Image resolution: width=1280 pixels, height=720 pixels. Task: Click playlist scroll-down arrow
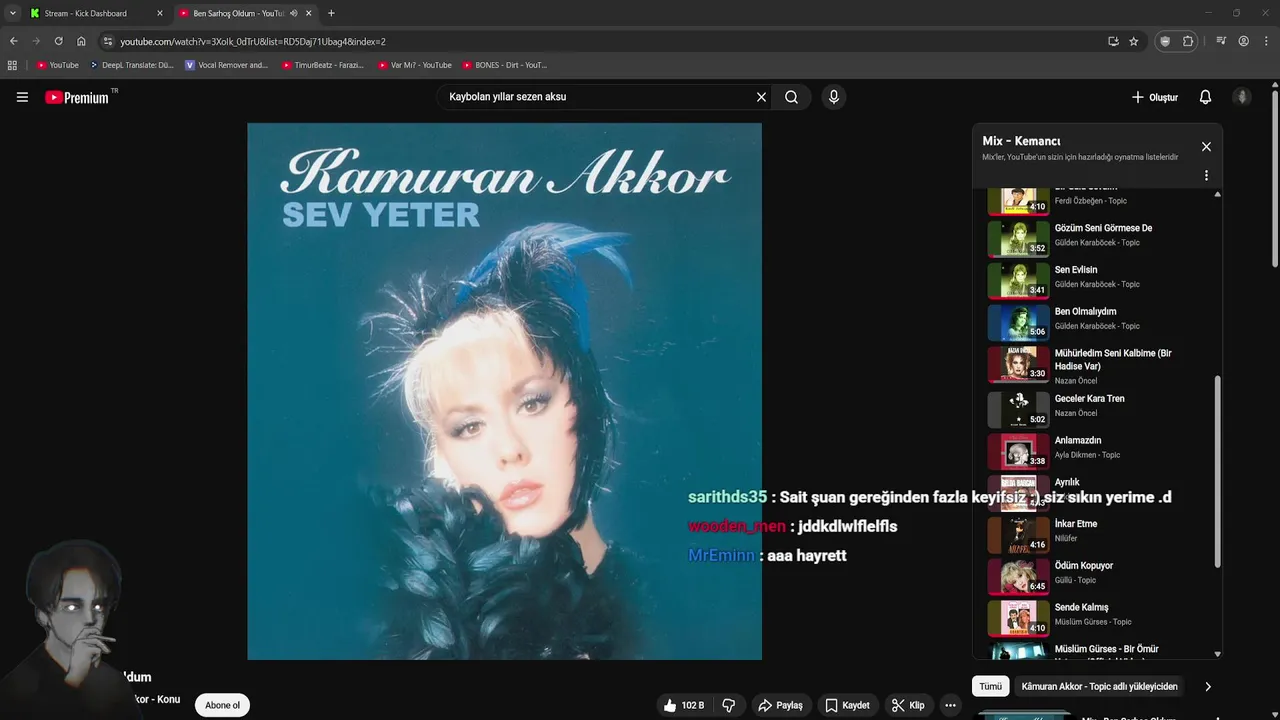pos(1217,654)
